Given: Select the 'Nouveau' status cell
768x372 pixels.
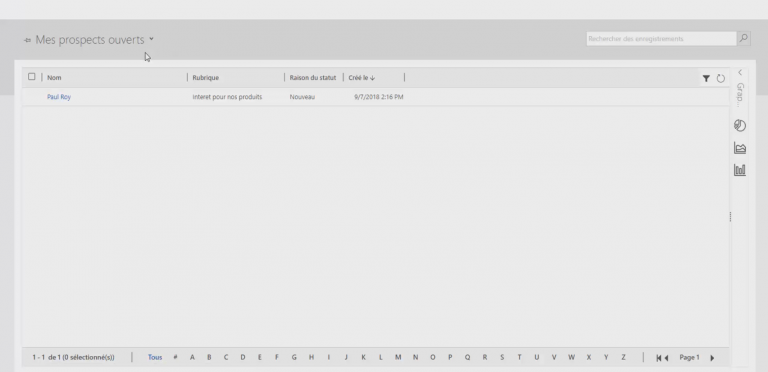Looking at the screenshot, I should (x=302, y=97).
